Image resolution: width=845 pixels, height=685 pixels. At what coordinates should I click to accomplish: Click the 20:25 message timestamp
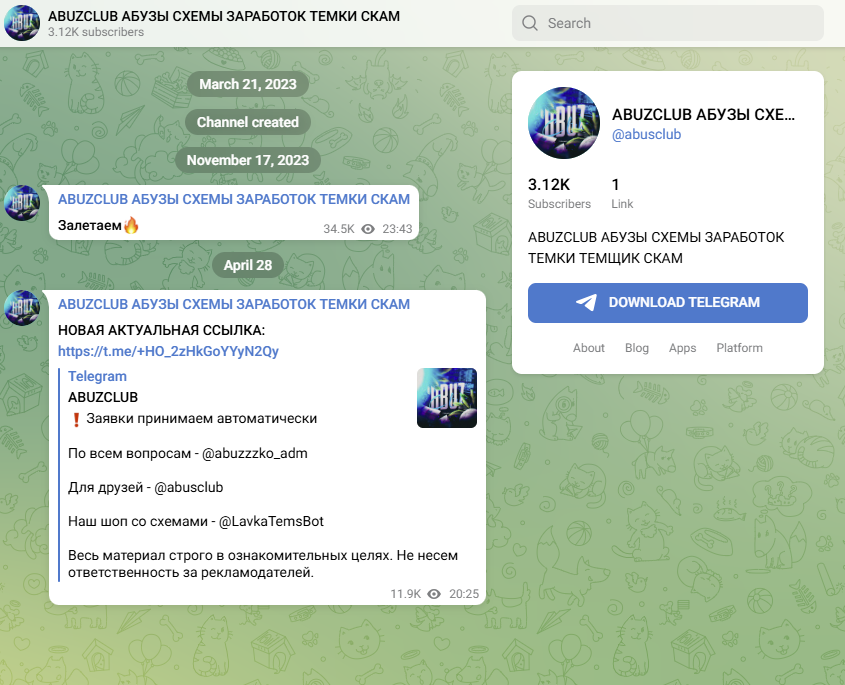point(464,594)
